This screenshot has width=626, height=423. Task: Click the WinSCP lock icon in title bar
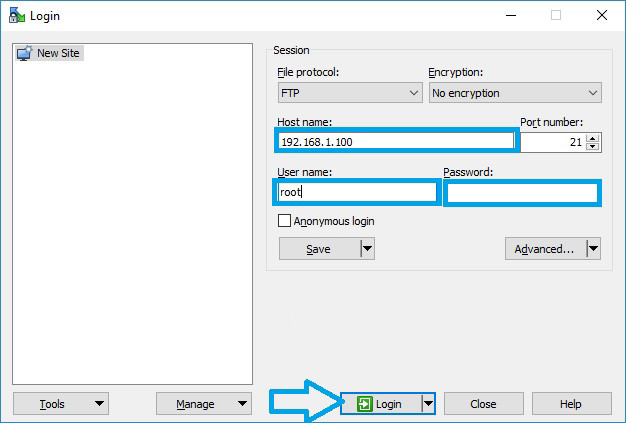click(15, 15)
